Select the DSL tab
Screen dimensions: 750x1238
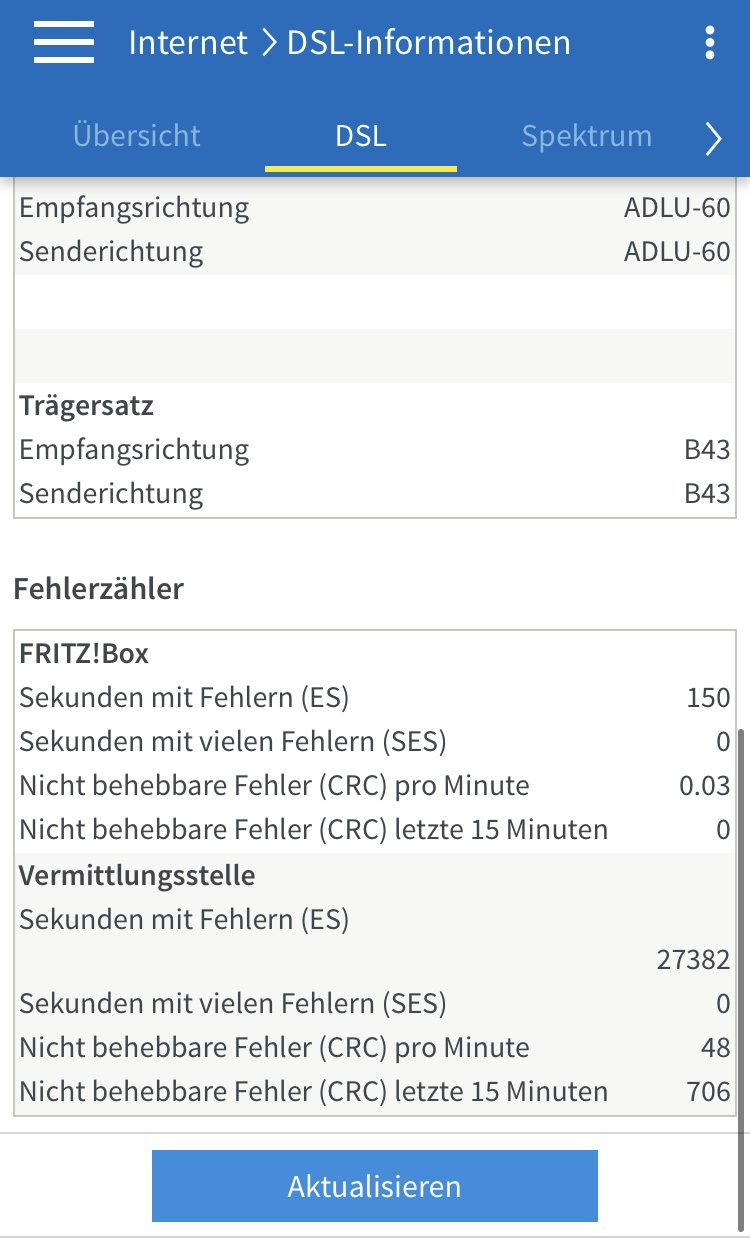point(361,136)
